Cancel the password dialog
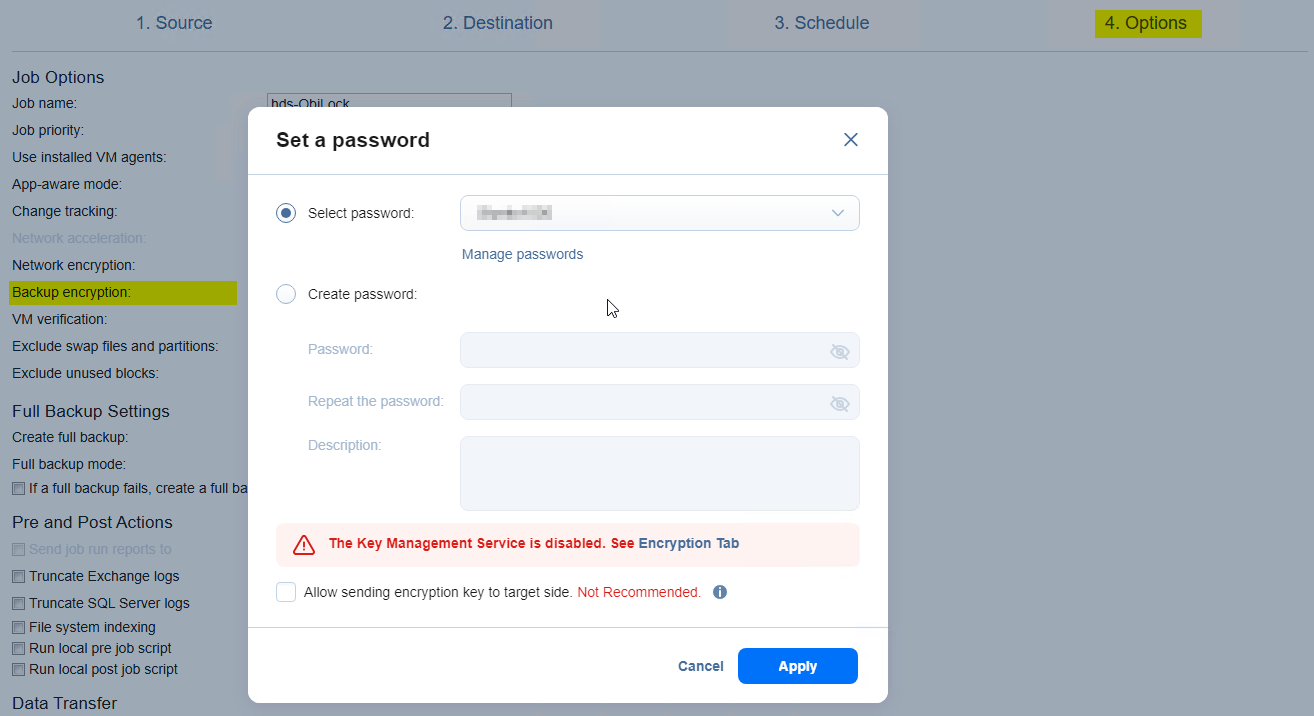 click(x=701, y=666)
